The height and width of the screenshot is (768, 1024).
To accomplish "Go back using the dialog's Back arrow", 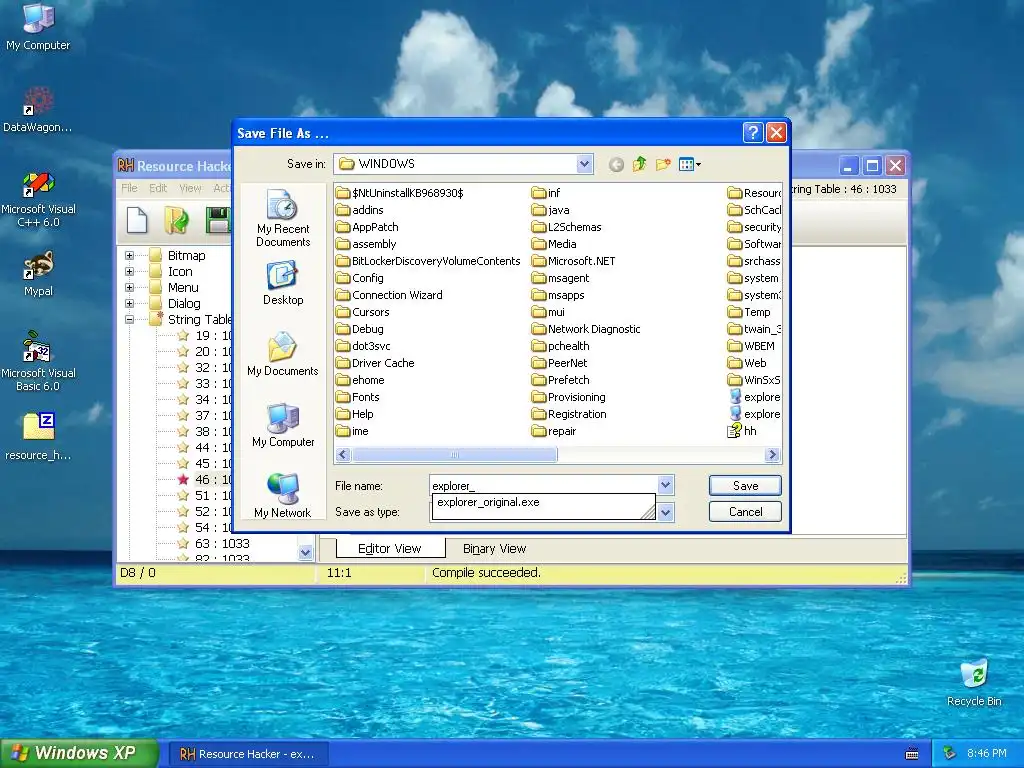I will click(x=616, y=165).
